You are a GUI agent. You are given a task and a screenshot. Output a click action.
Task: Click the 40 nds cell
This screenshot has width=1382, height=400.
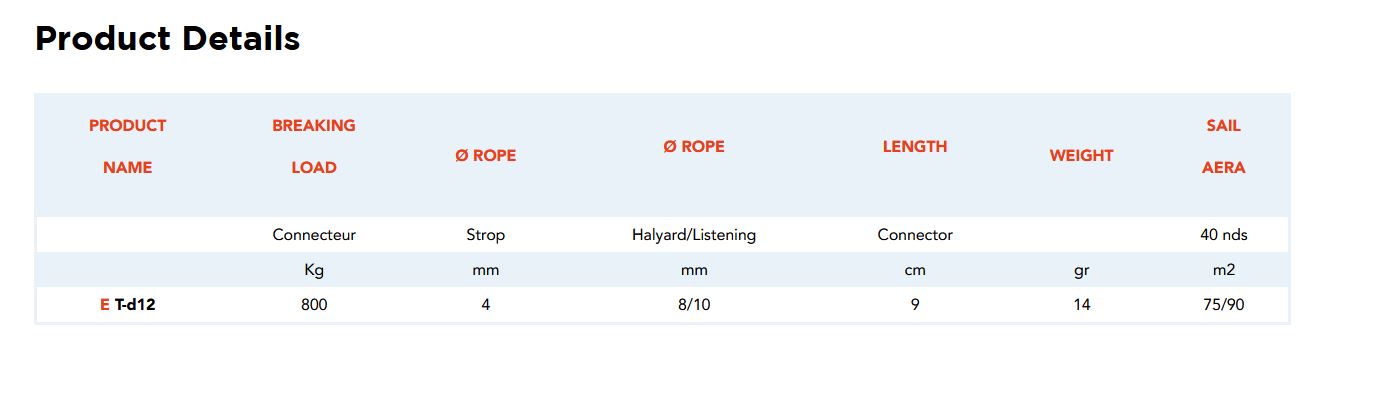click(x=1223, y=235)
